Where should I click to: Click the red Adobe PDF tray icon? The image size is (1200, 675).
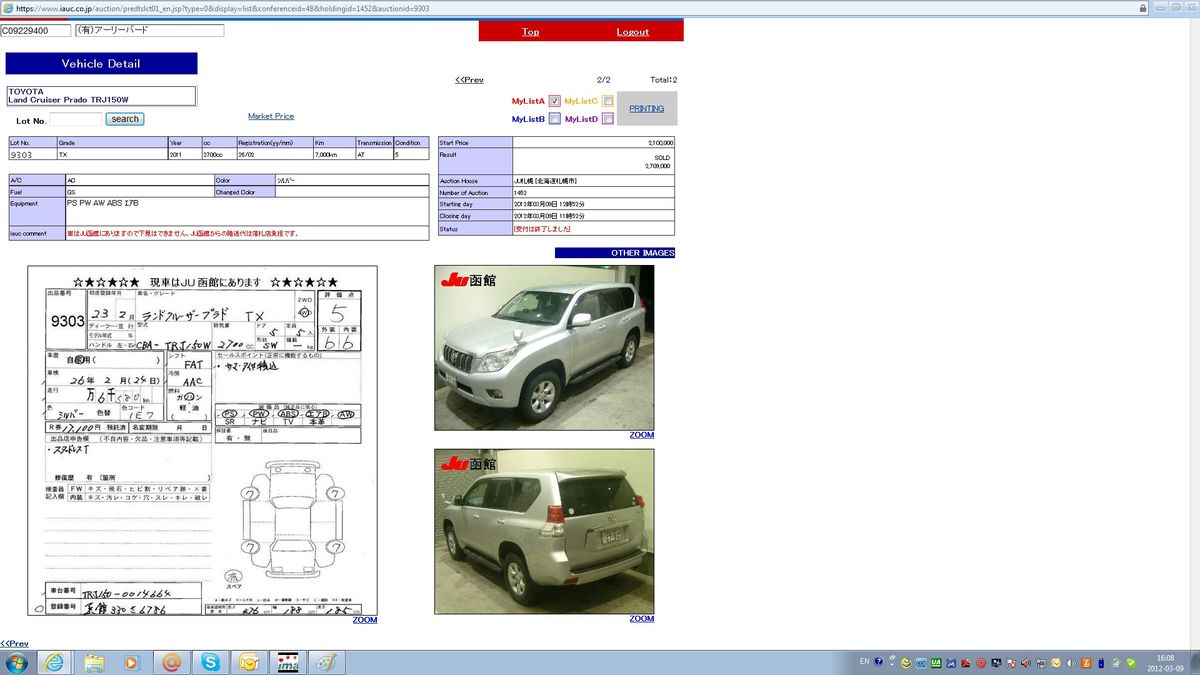[x=966, y=663]
